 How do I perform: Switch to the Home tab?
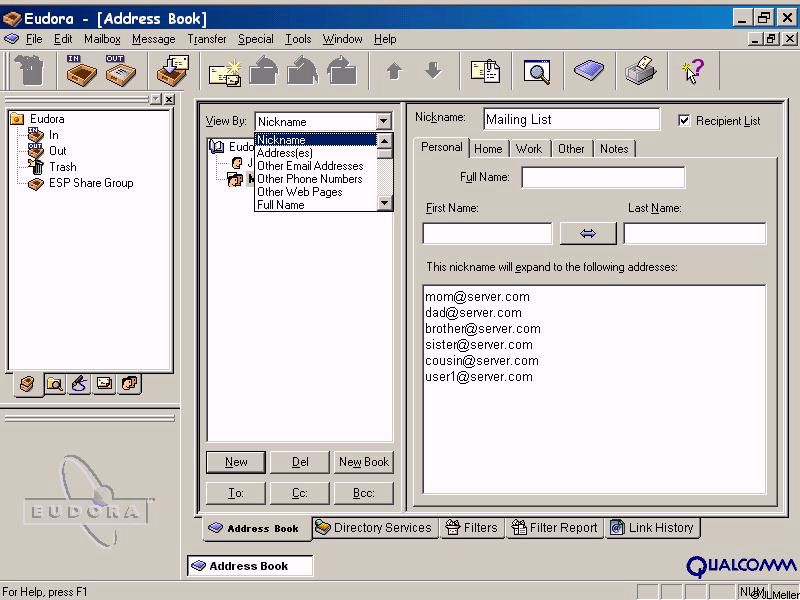coord(488,149)
